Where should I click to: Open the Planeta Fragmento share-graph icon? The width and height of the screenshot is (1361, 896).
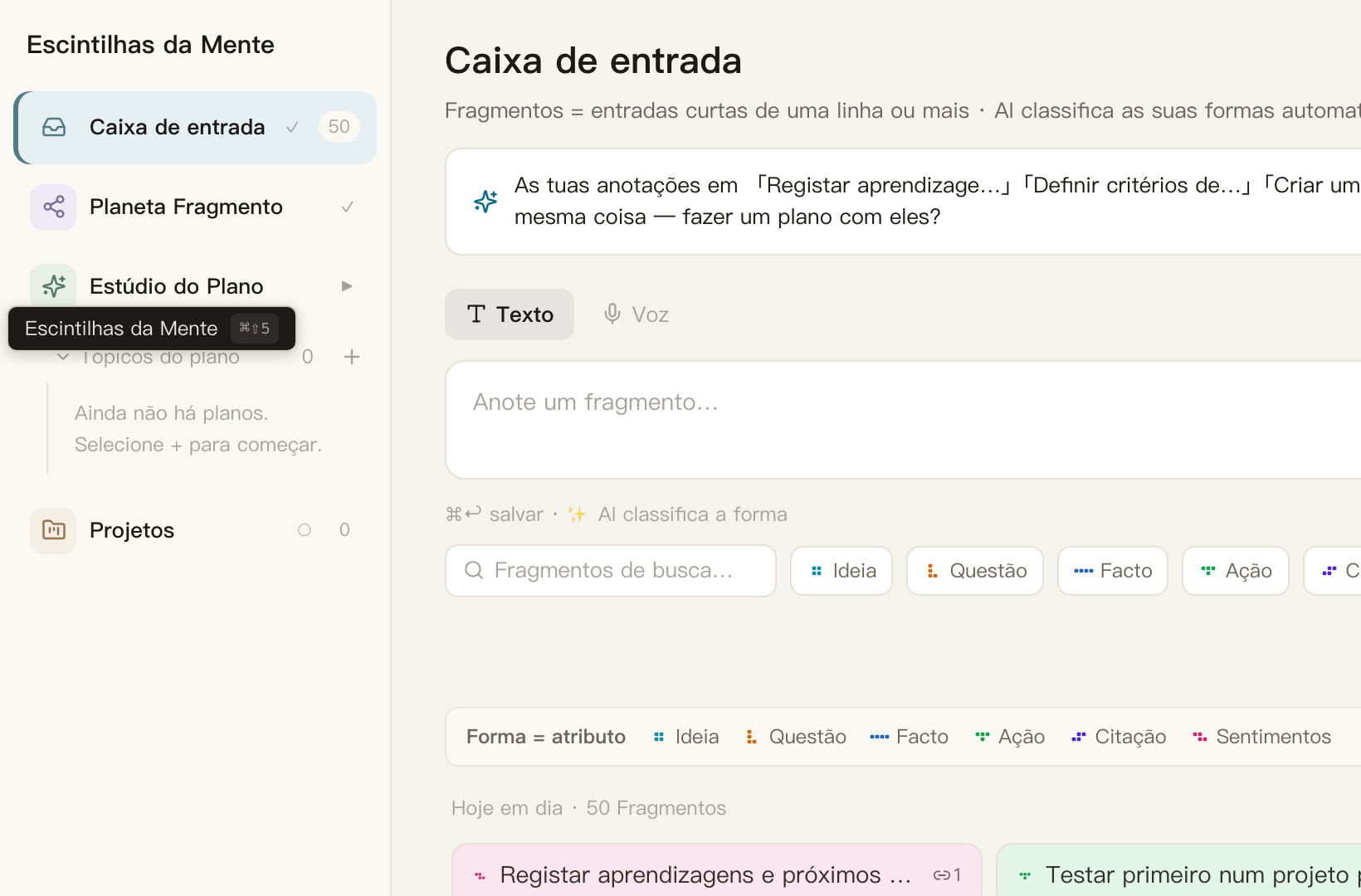click(54, 207)
